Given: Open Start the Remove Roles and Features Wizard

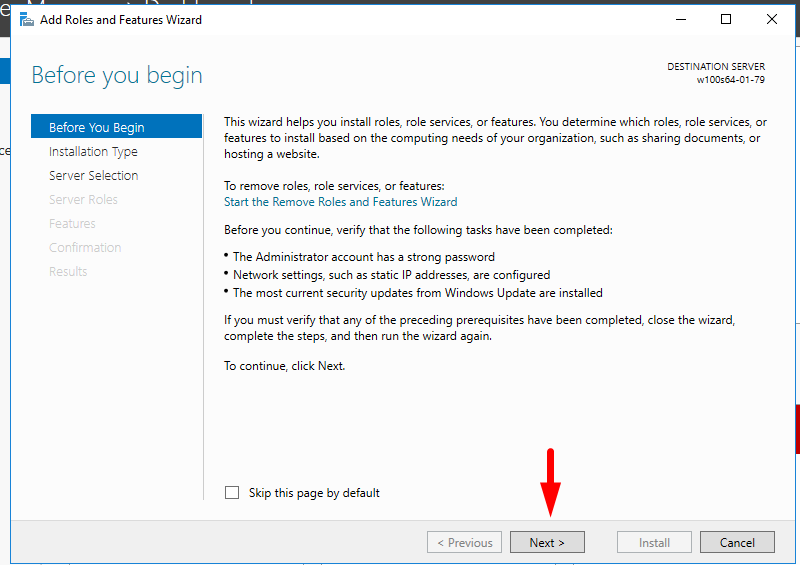Looking at the screenshot, I should 340,201.
